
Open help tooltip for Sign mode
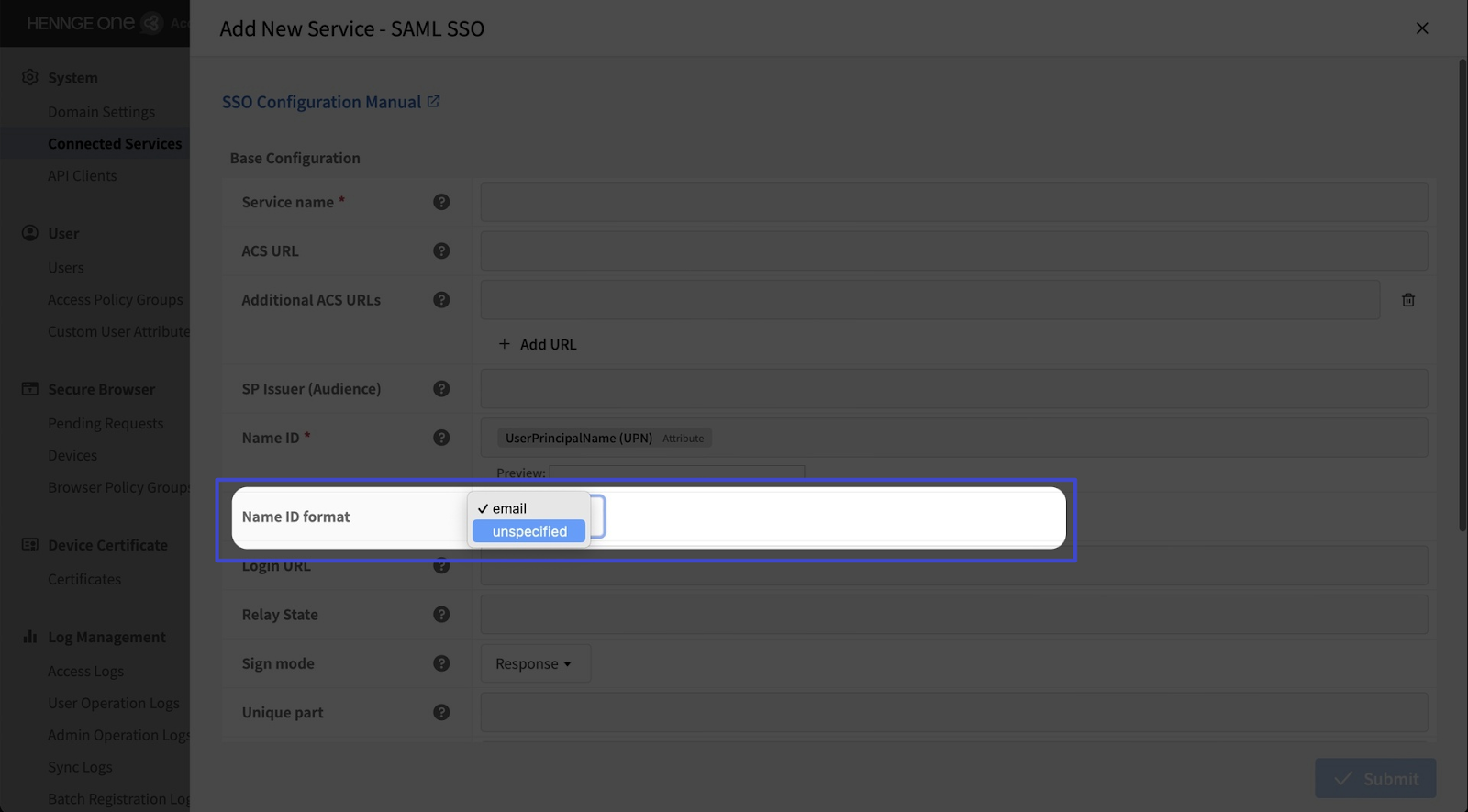pos(441,663)
